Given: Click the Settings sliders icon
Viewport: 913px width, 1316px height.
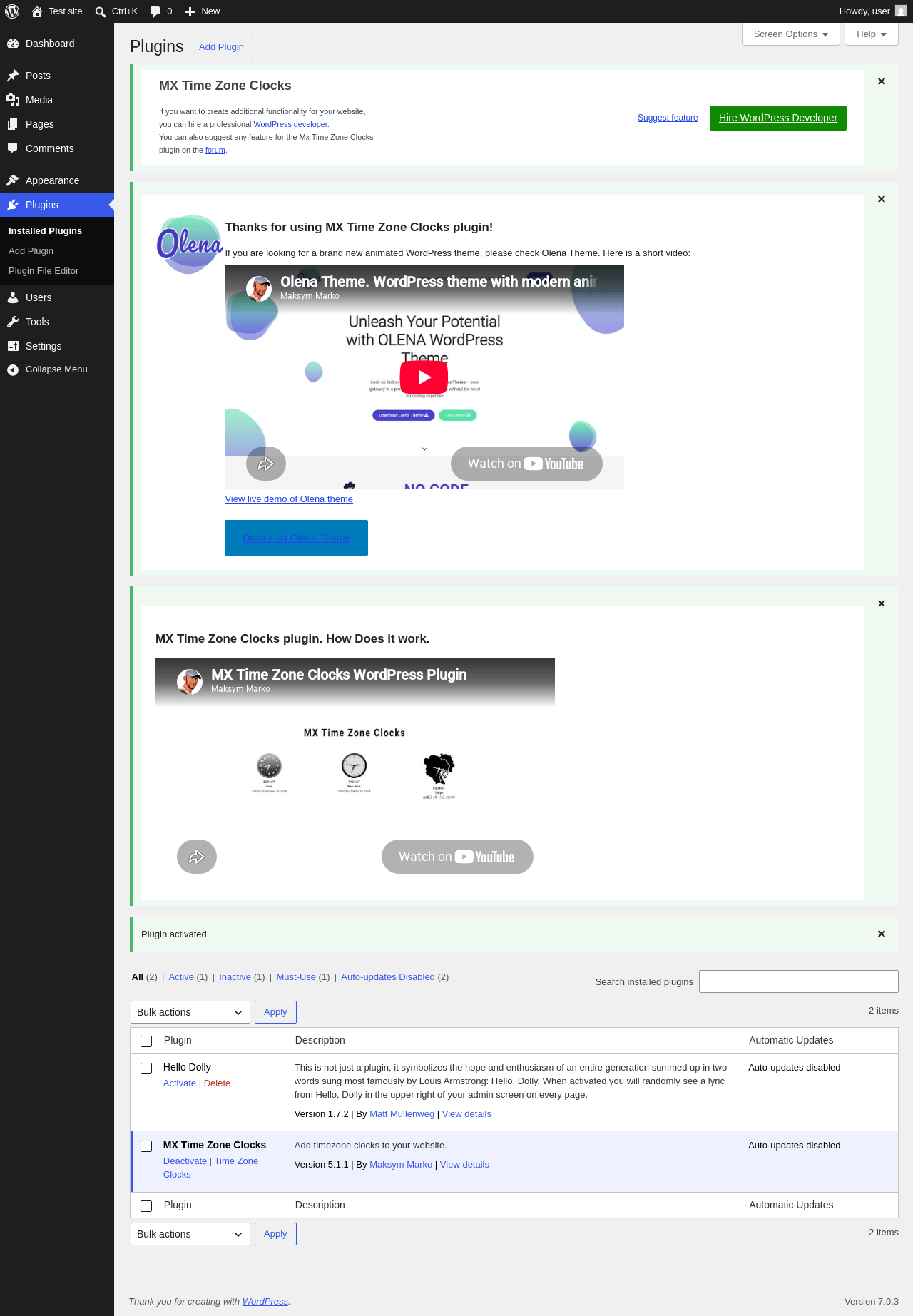Looking at the screenshot, I should [13, 346].
